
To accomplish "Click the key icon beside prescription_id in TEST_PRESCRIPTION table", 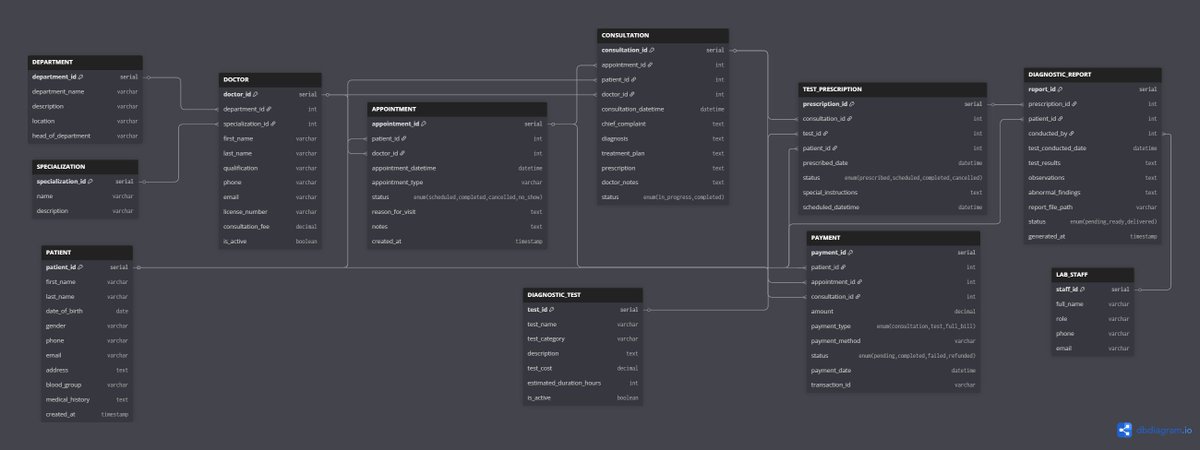I will pyautogui.click(x=854, y=103).
